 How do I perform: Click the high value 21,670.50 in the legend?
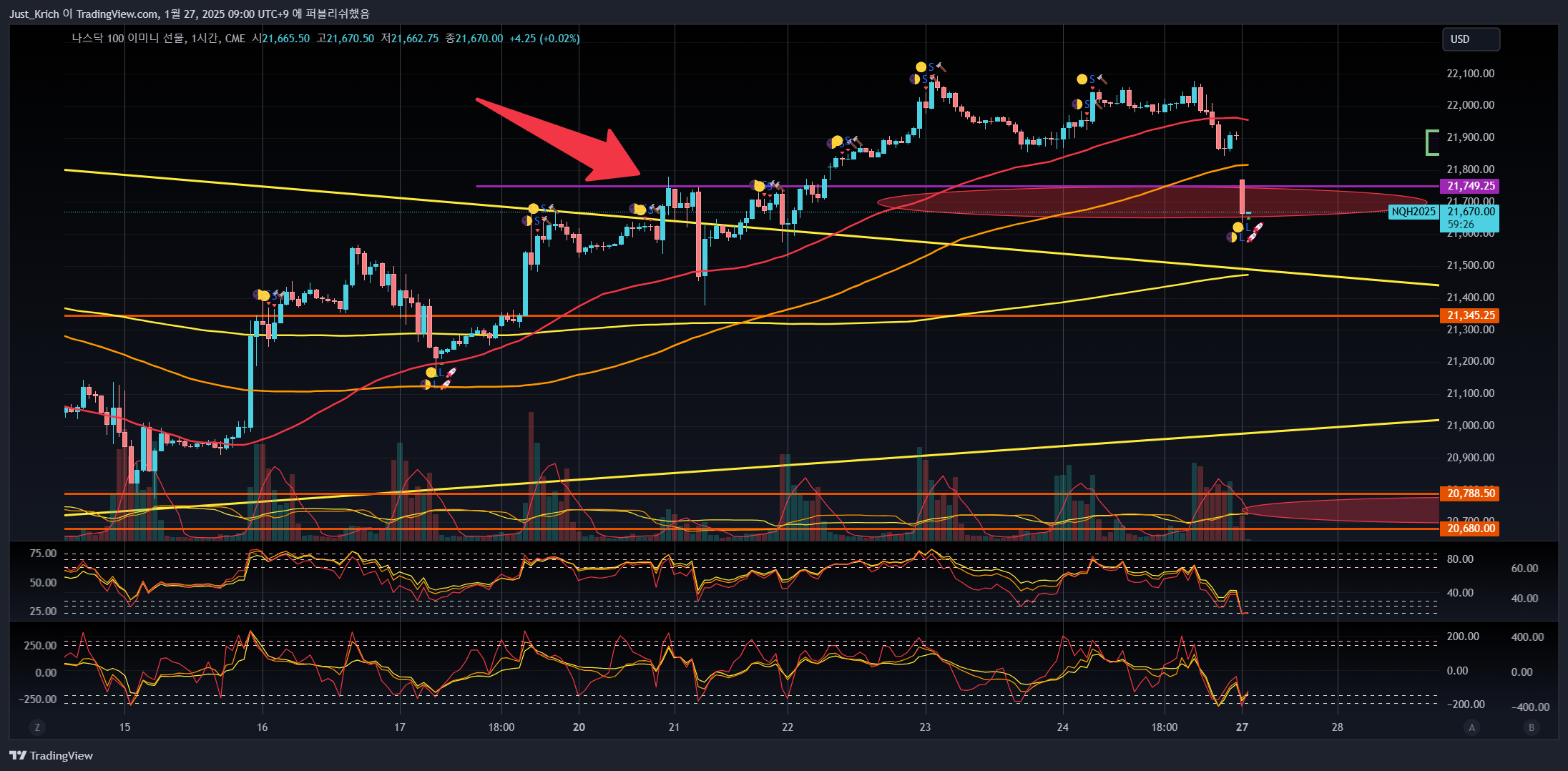point(350,39)
